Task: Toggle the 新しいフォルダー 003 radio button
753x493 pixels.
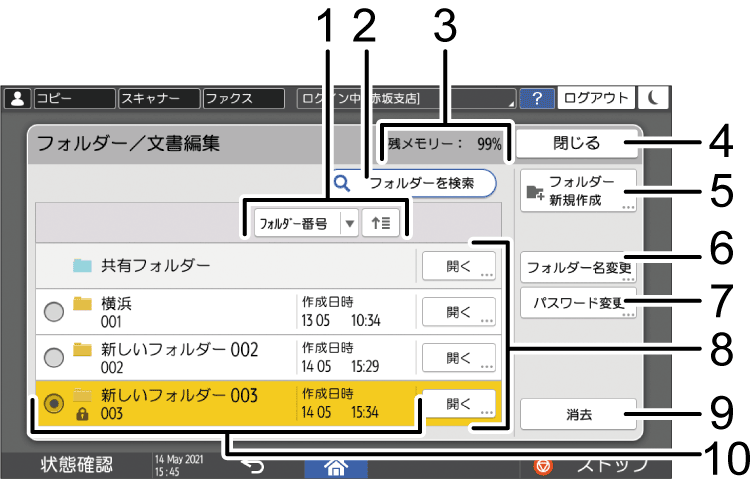Action: (53, 404)
